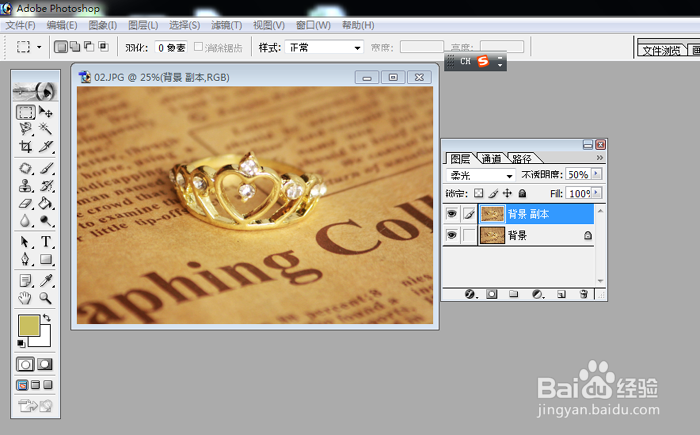This screenshot has width=700, height=435.
Task: Select intersect with selection mode
Action: (103, 46)
